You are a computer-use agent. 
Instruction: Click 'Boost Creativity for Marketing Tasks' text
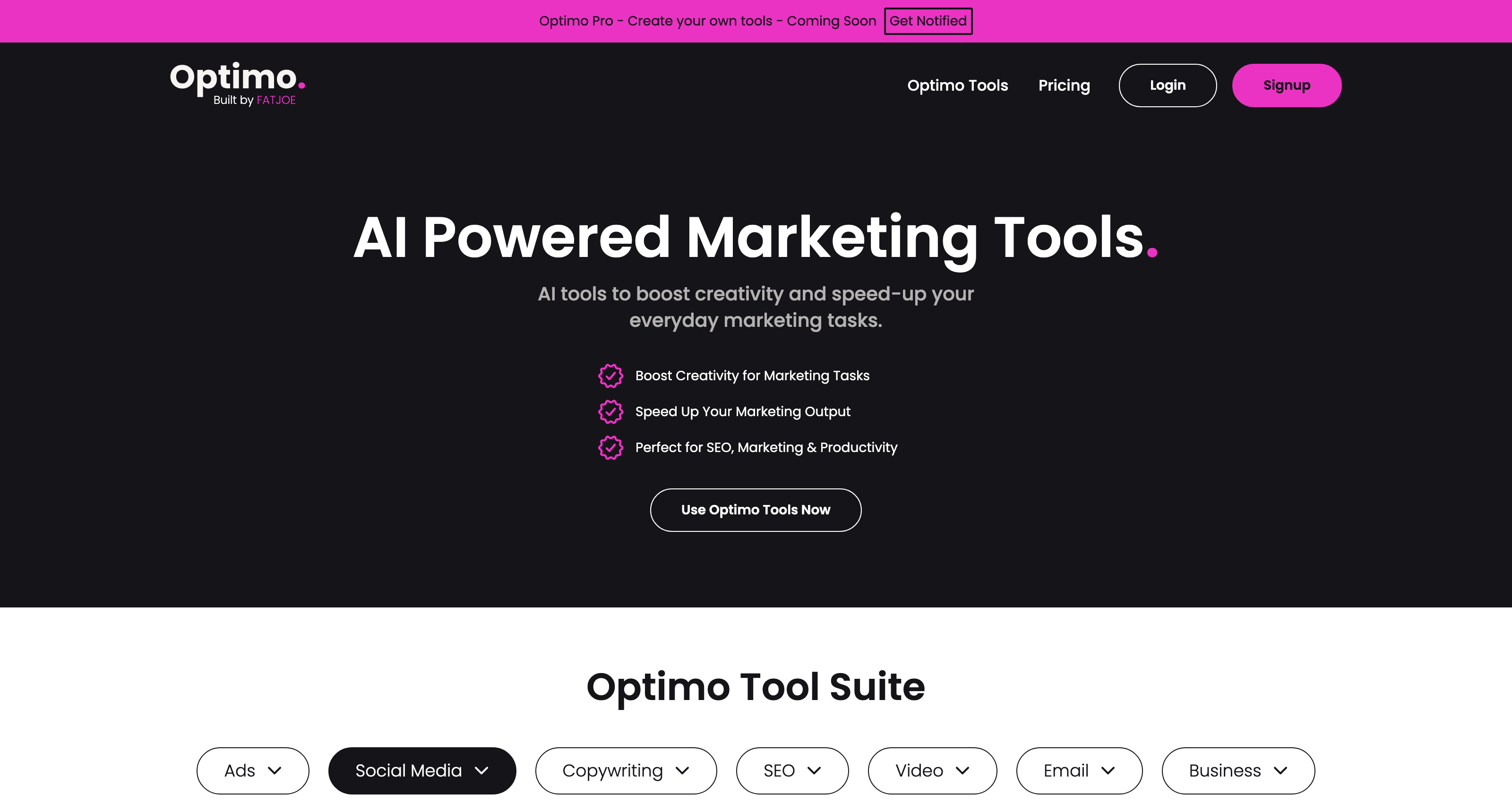tap(752, 376)
